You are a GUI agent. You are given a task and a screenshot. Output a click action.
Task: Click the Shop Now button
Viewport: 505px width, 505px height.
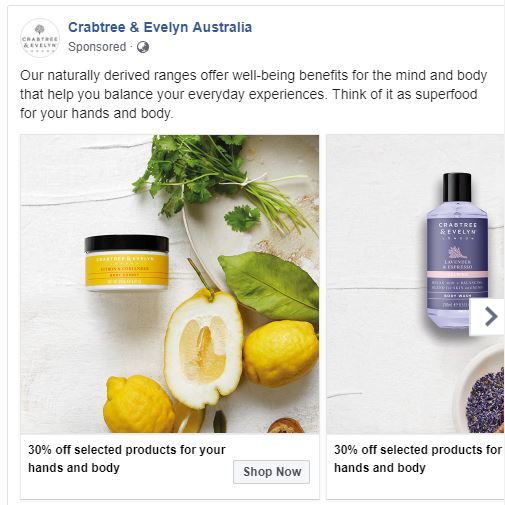271,472
